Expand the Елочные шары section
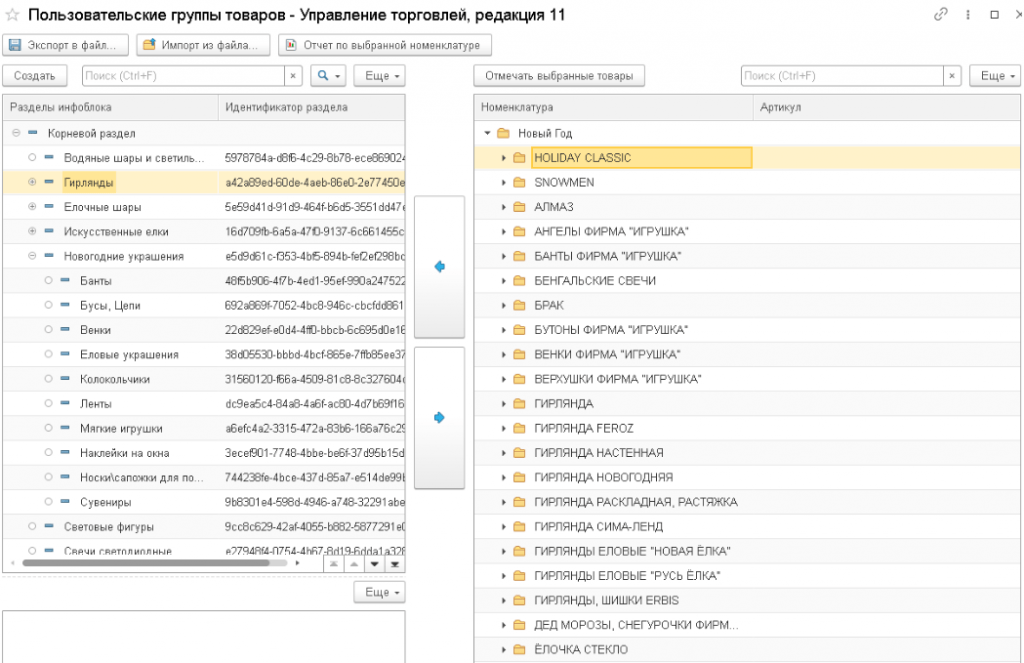The height and width of the screenshot is (663, 1024). click(32, 207)
